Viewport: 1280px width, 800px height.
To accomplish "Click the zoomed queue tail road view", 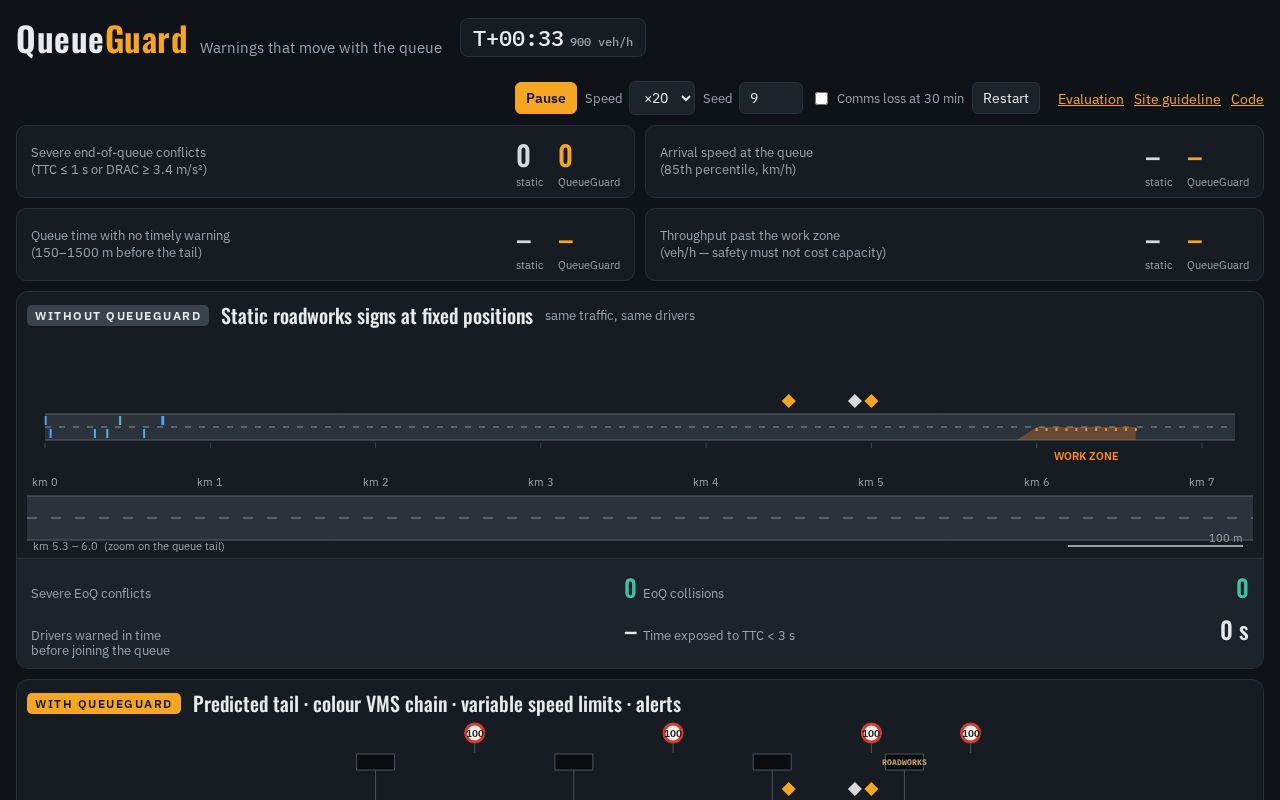I will 640,518.
